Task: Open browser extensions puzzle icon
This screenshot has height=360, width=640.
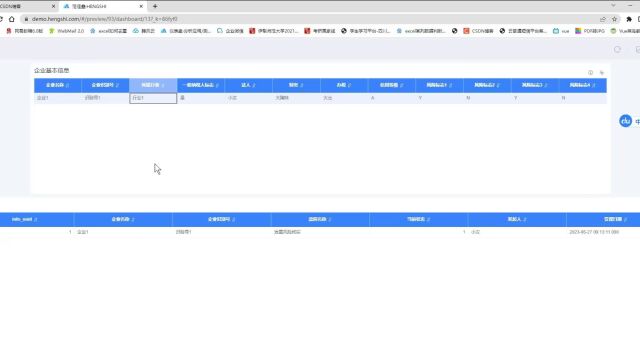Action: coord(629,19)
